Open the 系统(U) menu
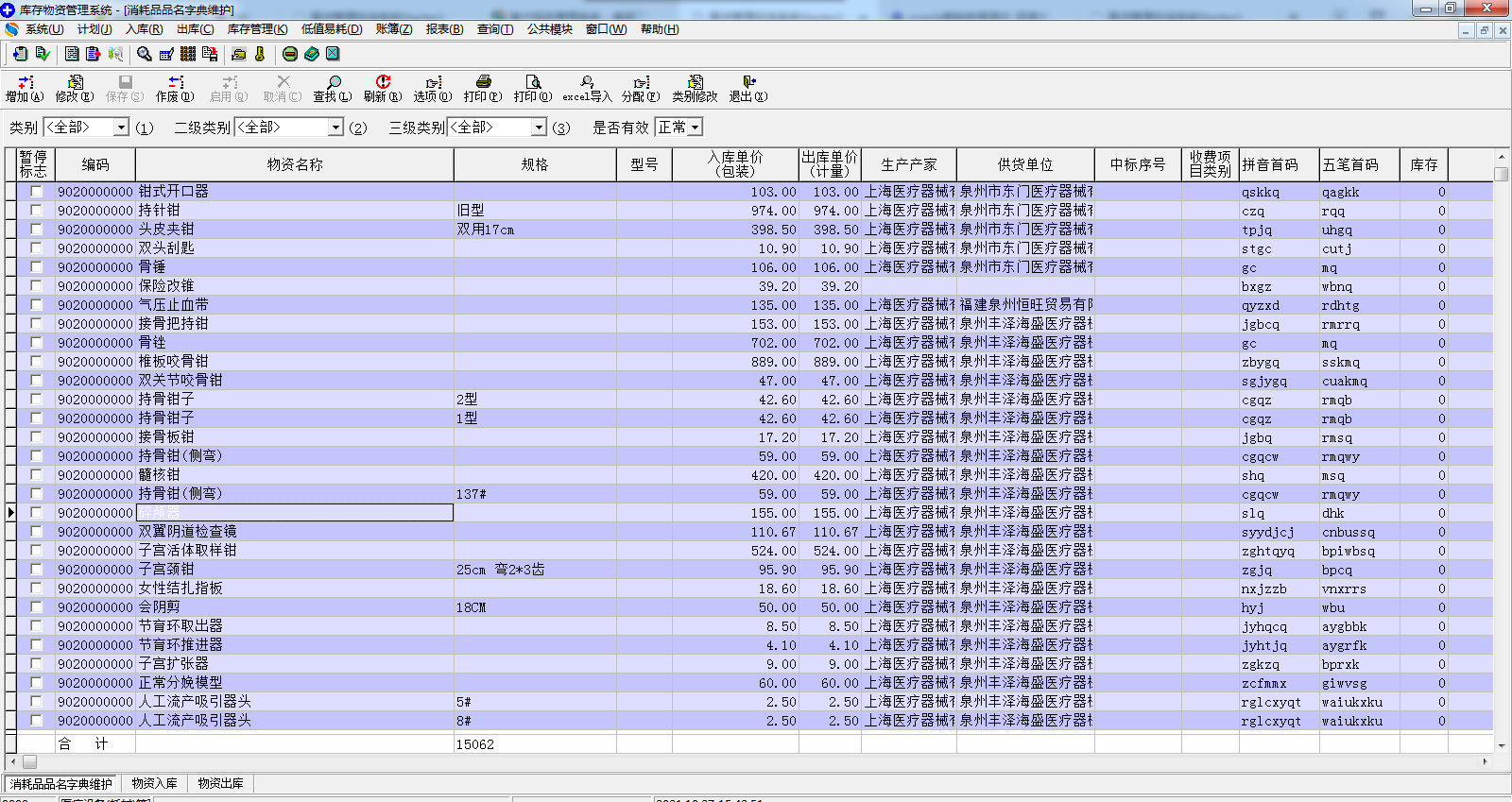The image size is (1512, 802). click(x=44, y=29)
